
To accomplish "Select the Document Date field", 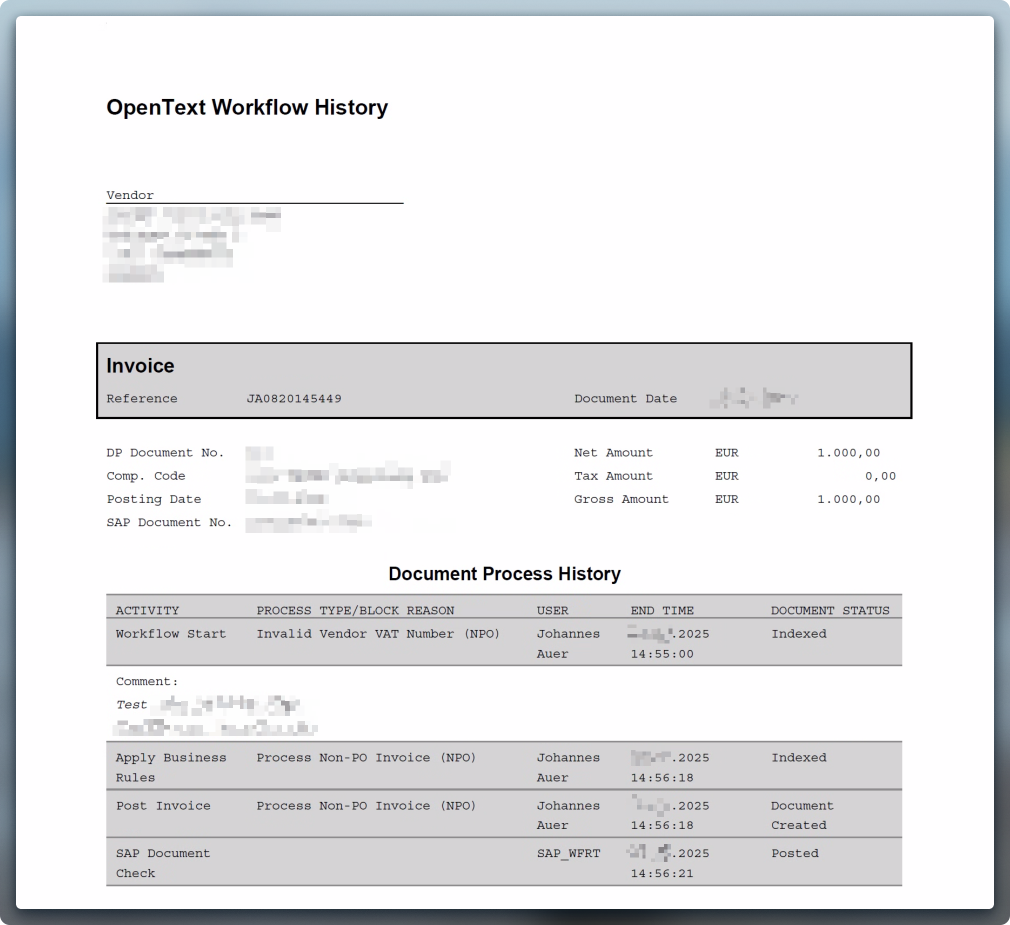I will [x=625, y=398].
